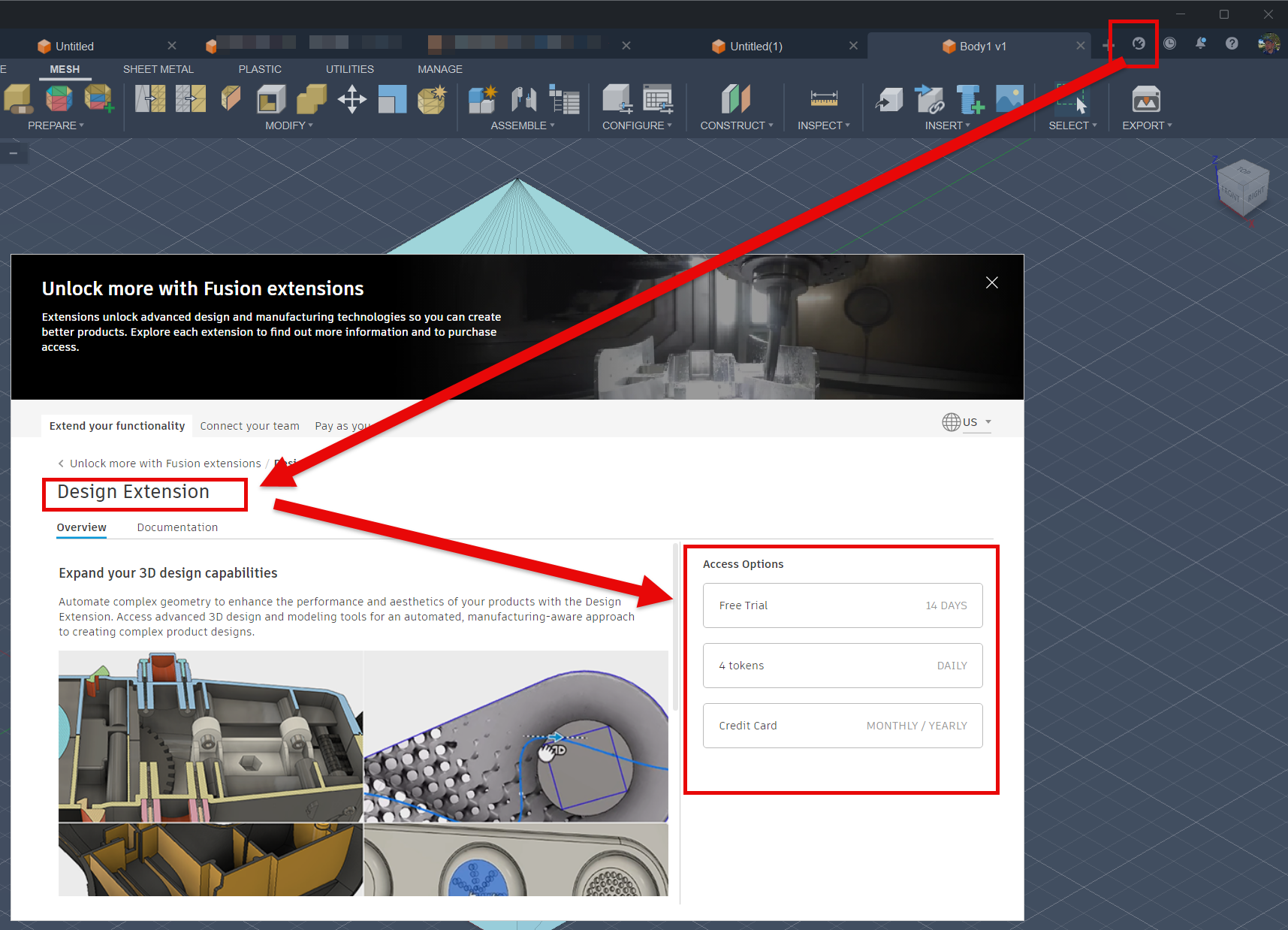Open the Help menu icon
This screenshot has width=1288, height=930.
1231,44
